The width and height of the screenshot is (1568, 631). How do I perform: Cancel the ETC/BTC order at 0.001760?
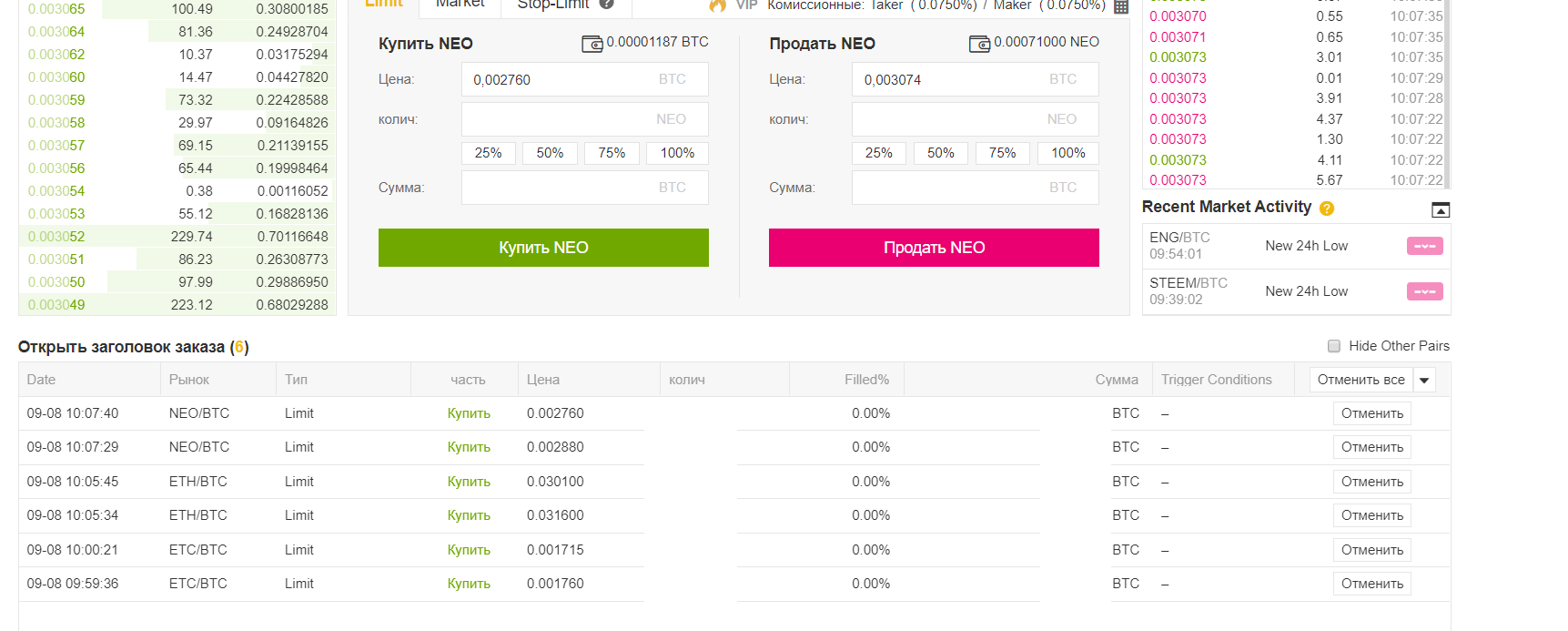pos(1372,584)
